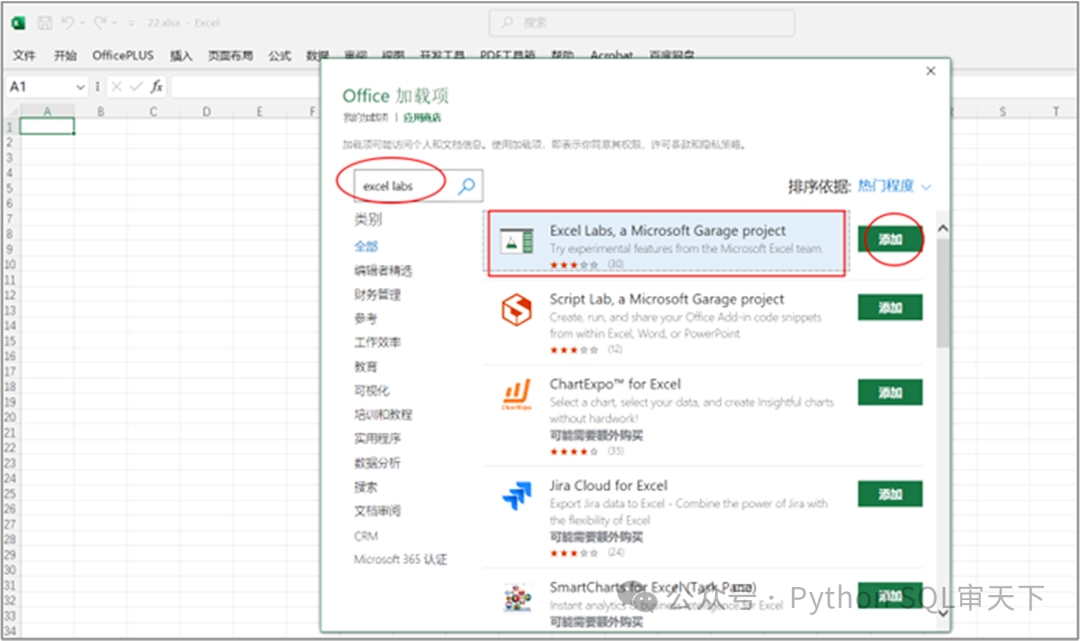Click the Undo icon in quick access toolbar
The image size is (1080, 641).
(x=68, y=23)
